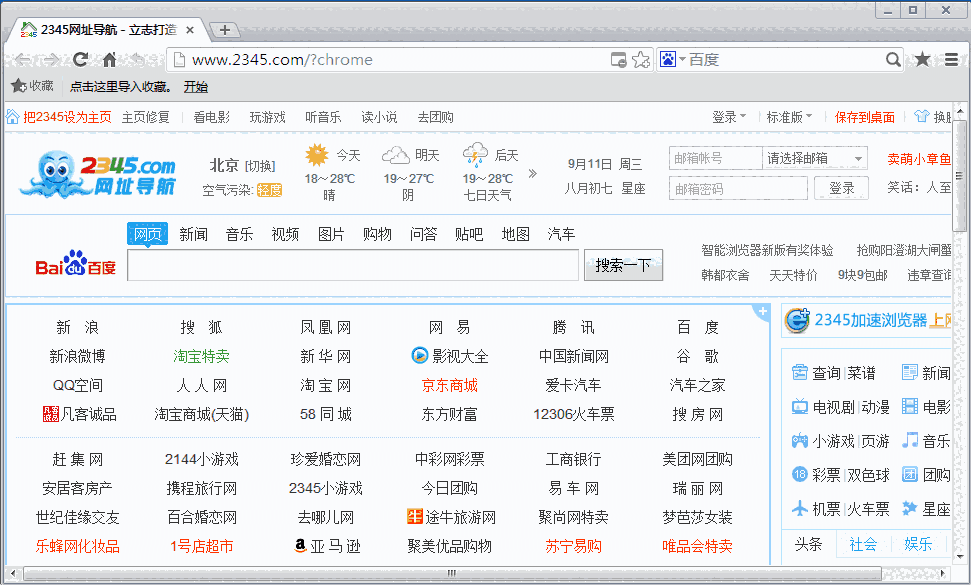The image size is (971, 585).
Task: Click the 2345.com octopus logo
Action: [x=97, y=174]
